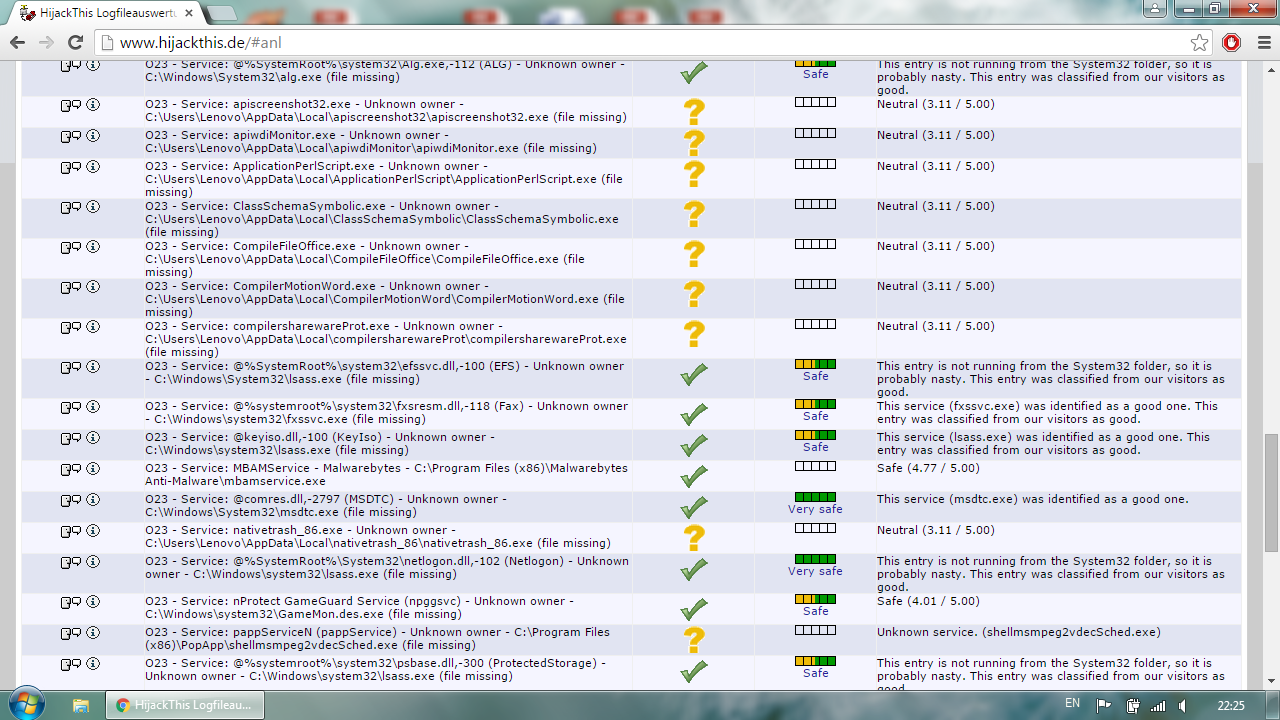
Task: Click the forward navigation arrow
Action: [x=46, y=42]
